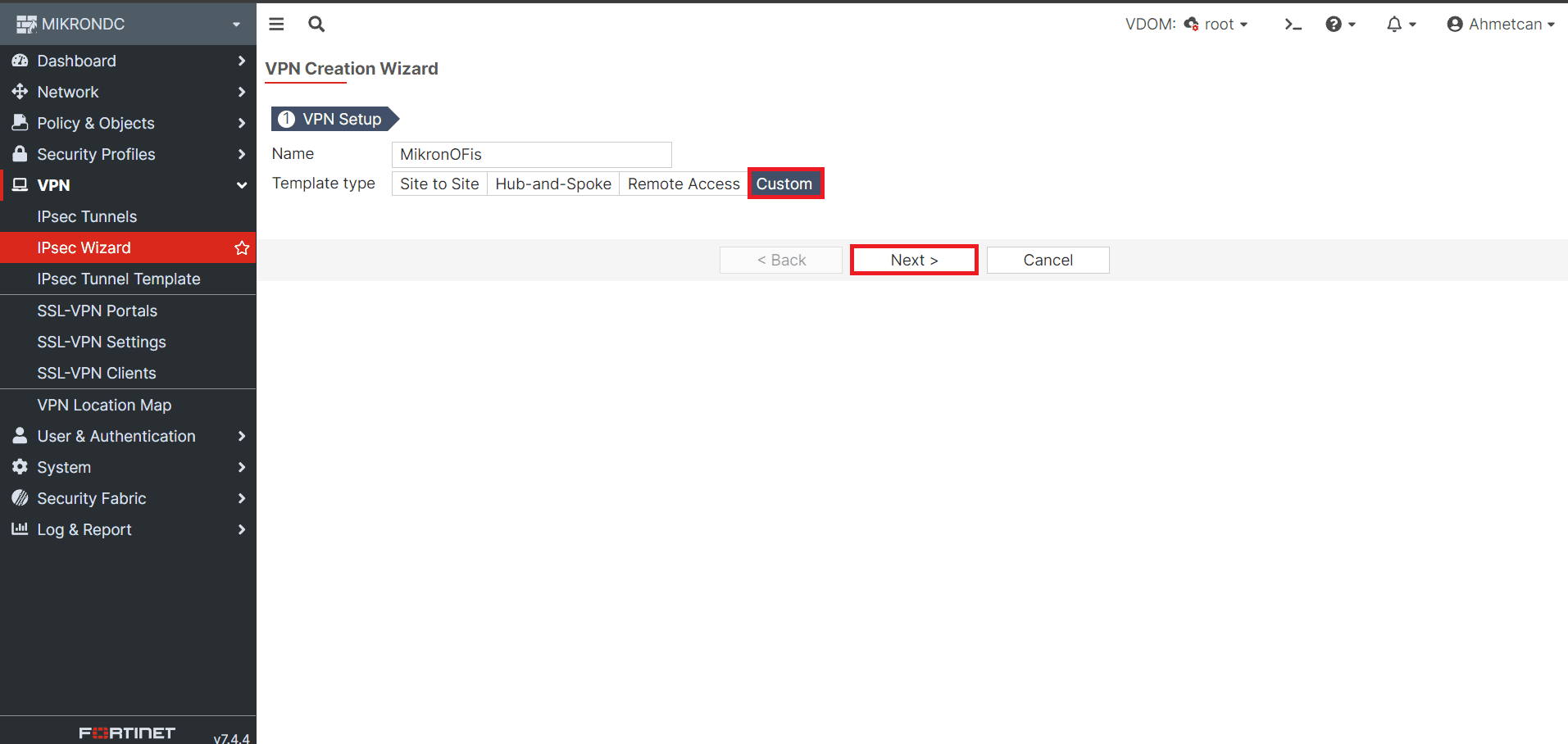Select Site to Site template type
Image resolution: width=1568 pixels, height=744 pixels.
439,184
